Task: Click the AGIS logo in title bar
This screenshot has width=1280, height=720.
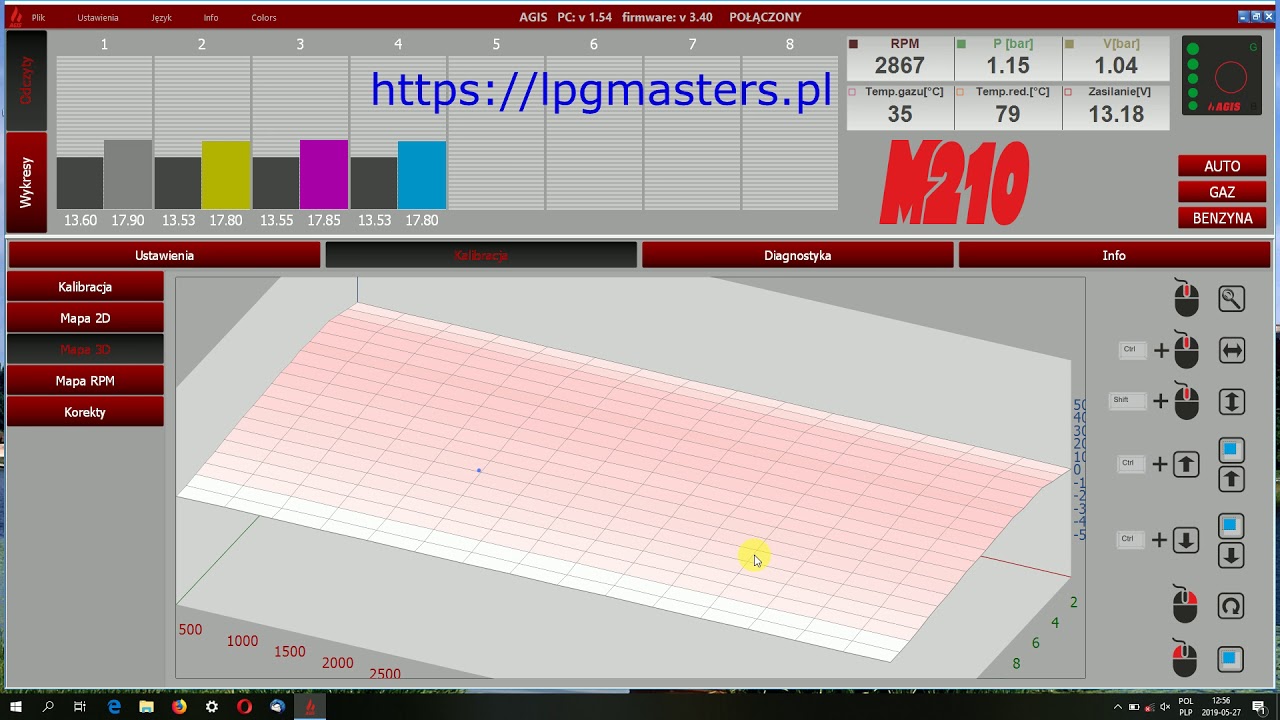Action: pyautogui.click(x=15, y=17)
